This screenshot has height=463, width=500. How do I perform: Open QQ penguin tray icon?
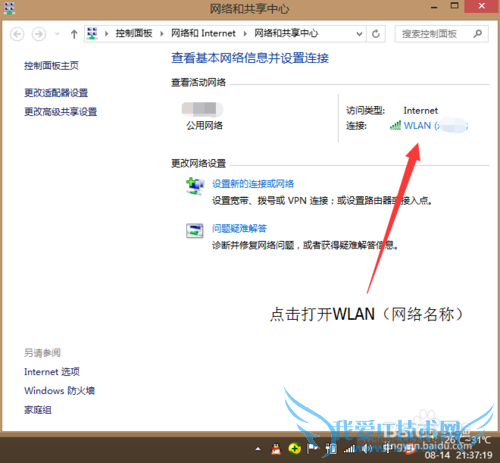[276, 449]
